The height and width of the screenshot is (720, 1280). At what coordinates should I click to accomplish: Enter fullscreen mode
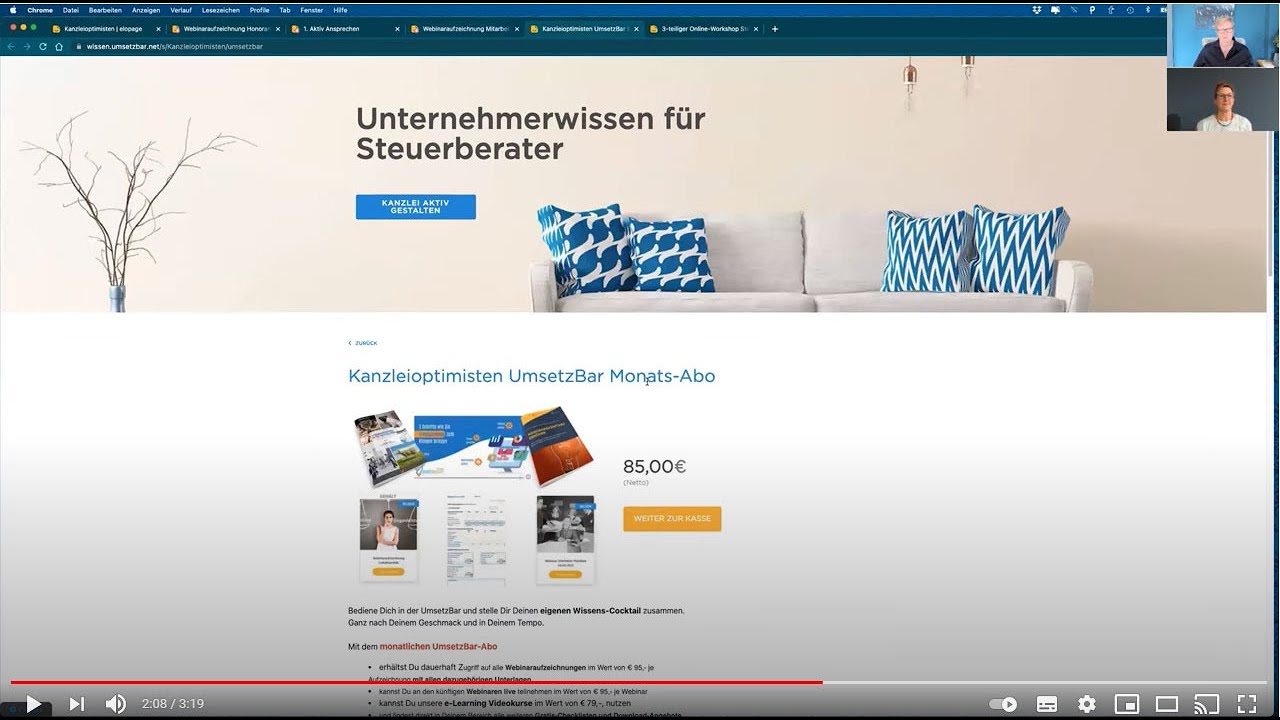pyautogui.click(x=1247, y=704)
